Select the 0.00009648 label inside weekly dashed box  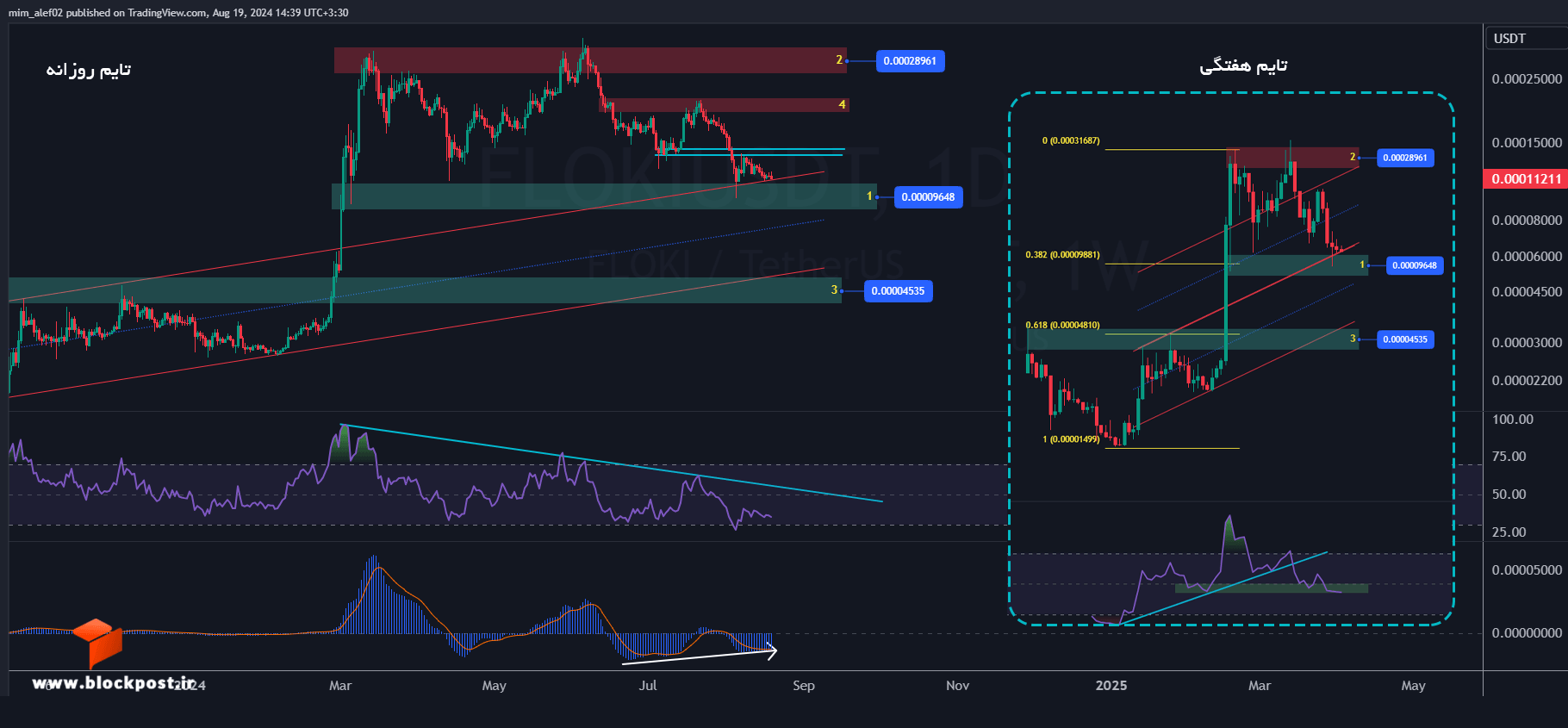tap(1415, 265)
